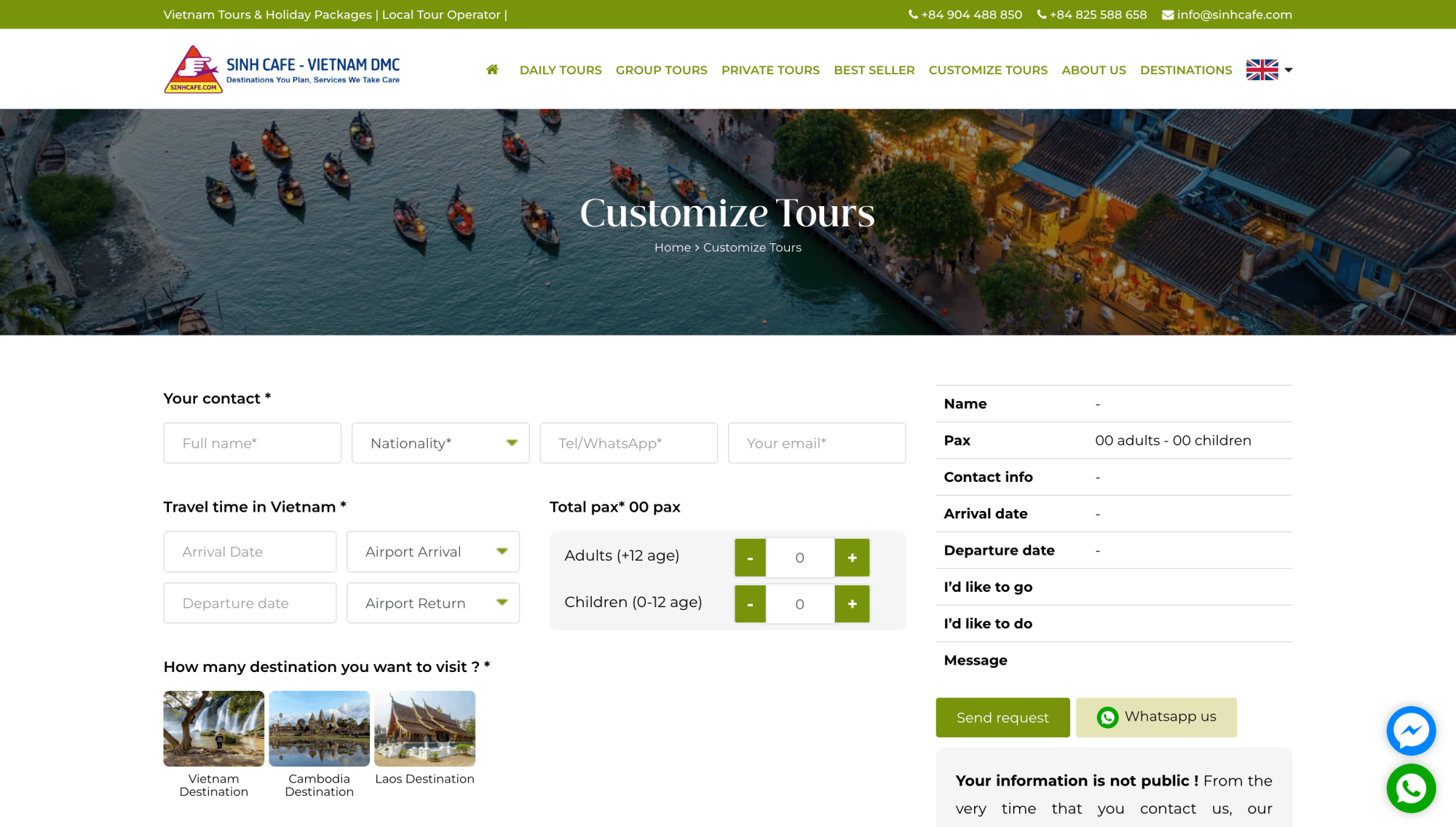Focus the Tel/WhatsApp input field
Screen dimensions: 1456x827
click(x=628, y=443)
